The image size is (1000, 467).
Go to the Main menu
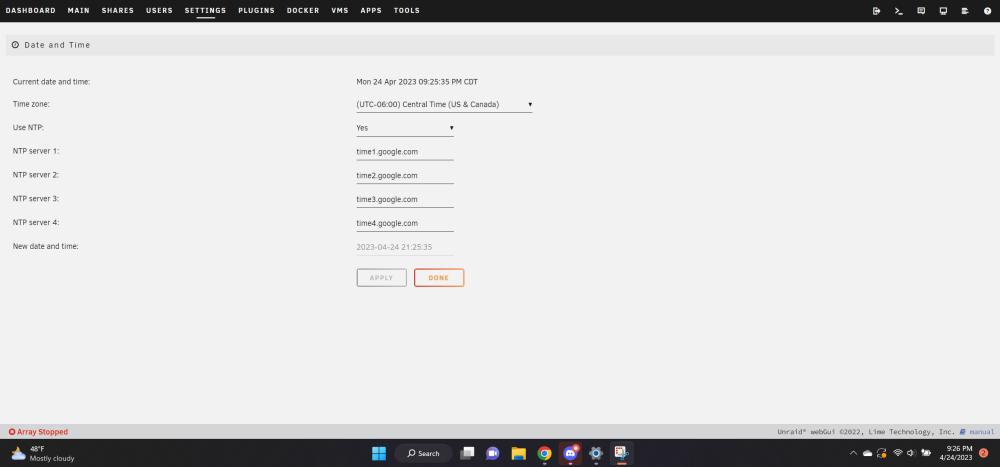[x=78, y=11]
